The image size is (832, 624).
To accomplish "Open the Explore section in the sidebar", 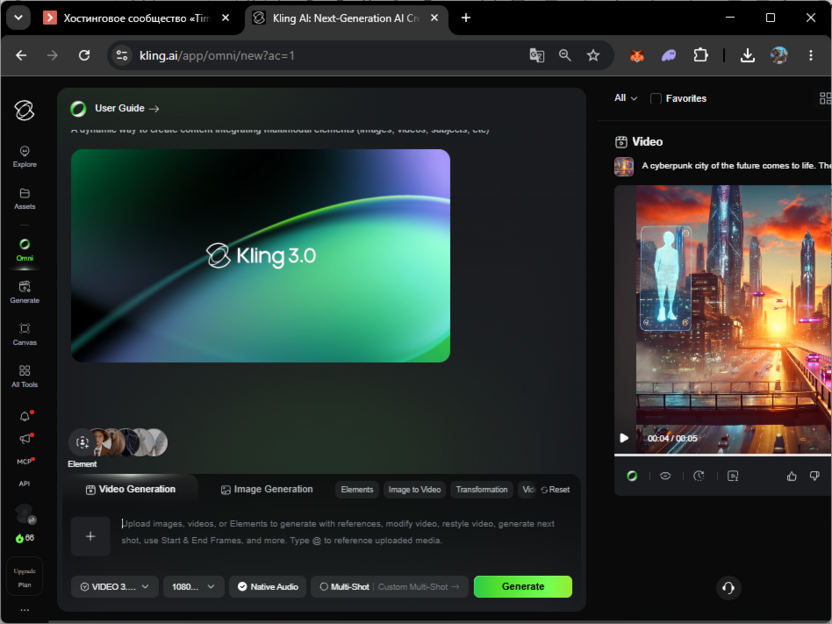I will click(x=24, y=157).
